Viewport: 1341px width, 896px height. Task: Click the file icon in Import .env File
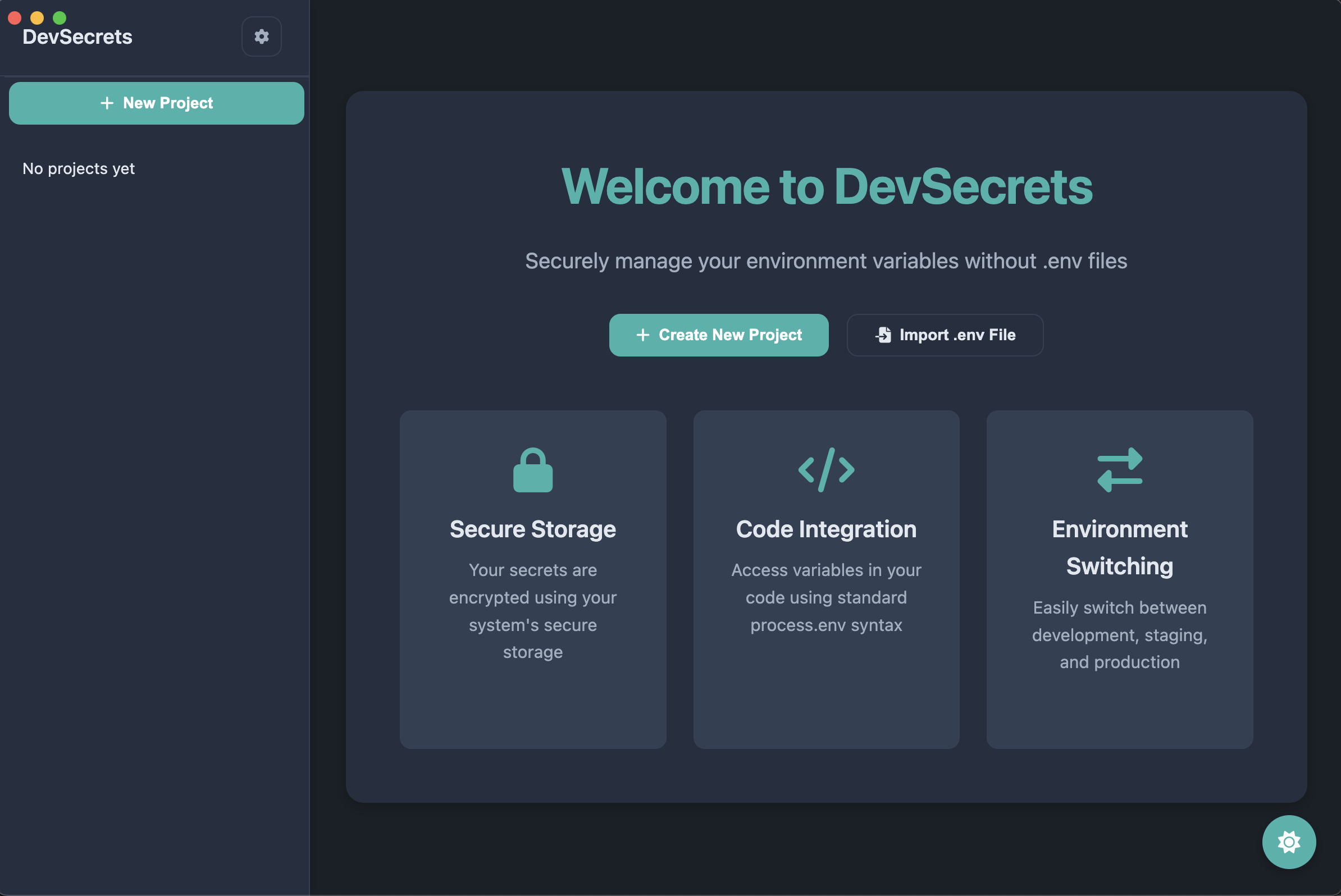(x=884, y=335)
